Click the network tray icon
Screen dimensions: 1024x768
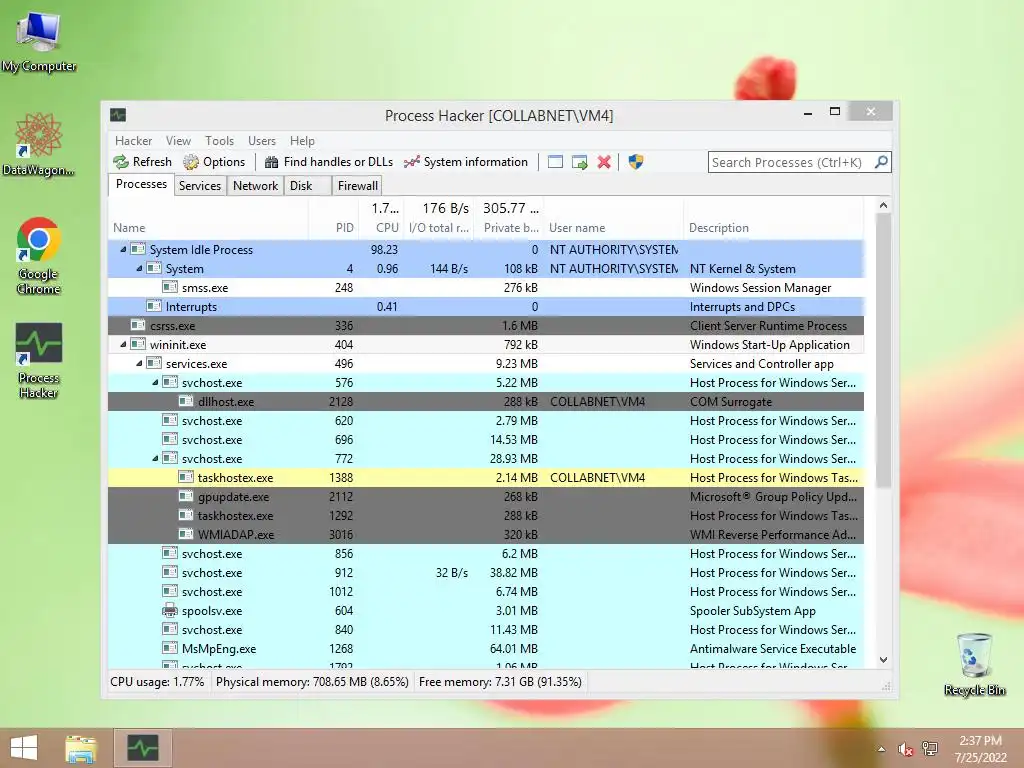(x=930, y=749)
